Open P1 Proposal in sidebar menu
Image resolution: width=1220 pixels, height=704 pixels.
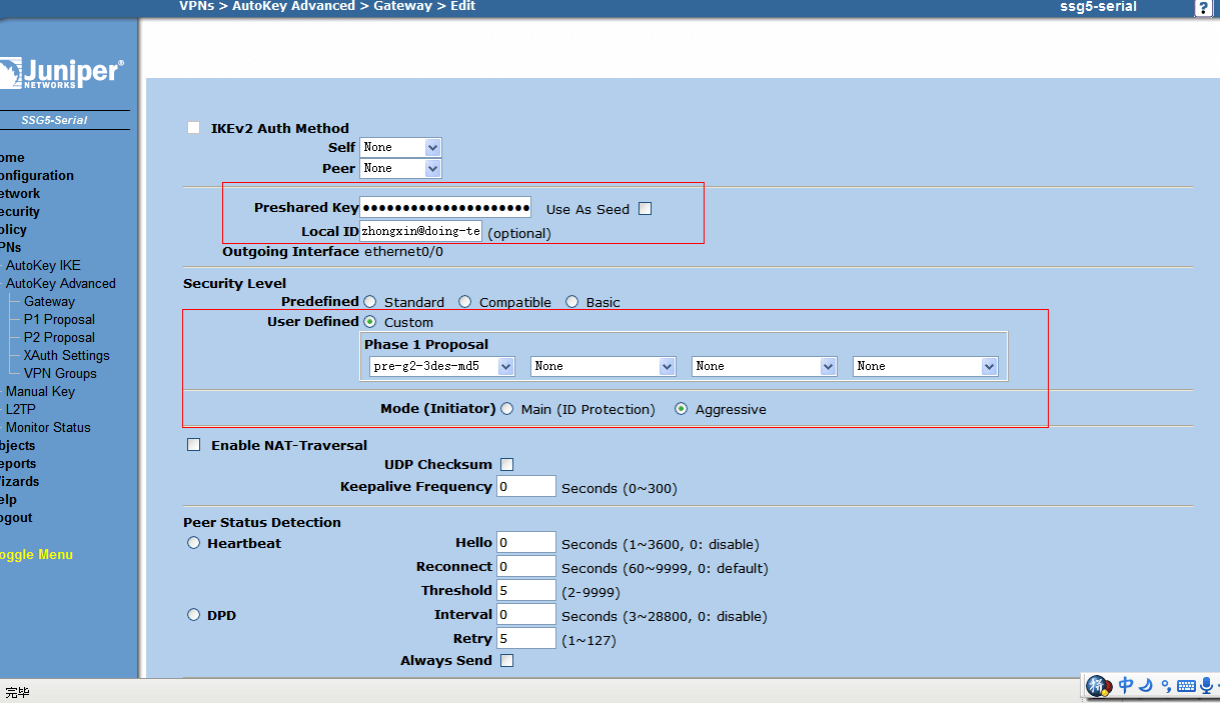tap(59, 320)
